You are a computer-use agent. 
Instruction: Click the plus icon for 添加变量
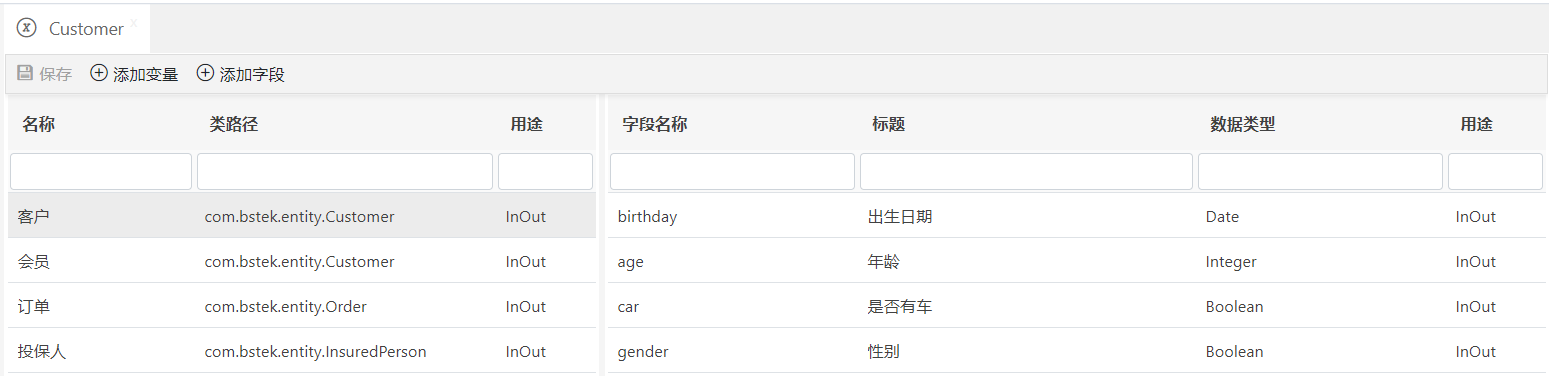point(99,73)
